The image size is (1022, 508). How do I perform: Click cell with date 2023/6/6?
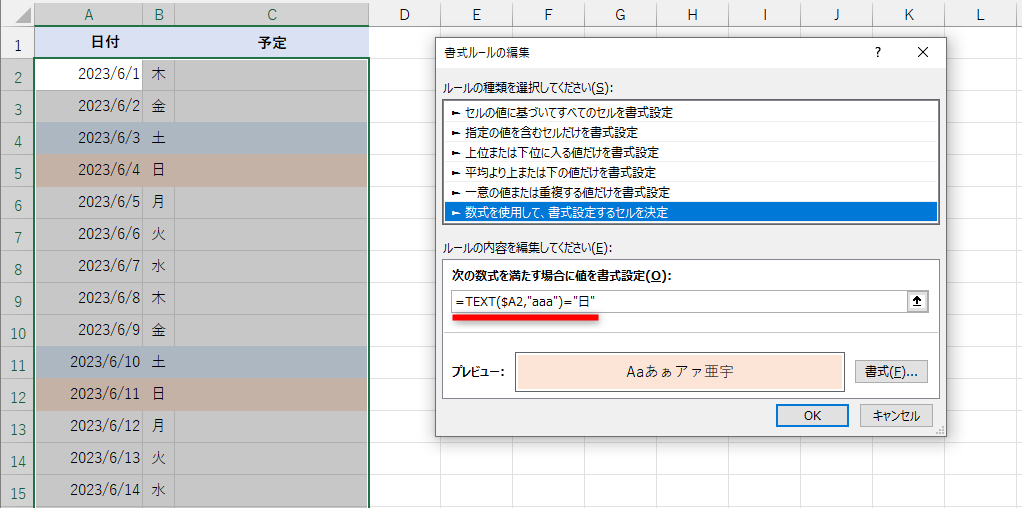click(x=89, y=234)
